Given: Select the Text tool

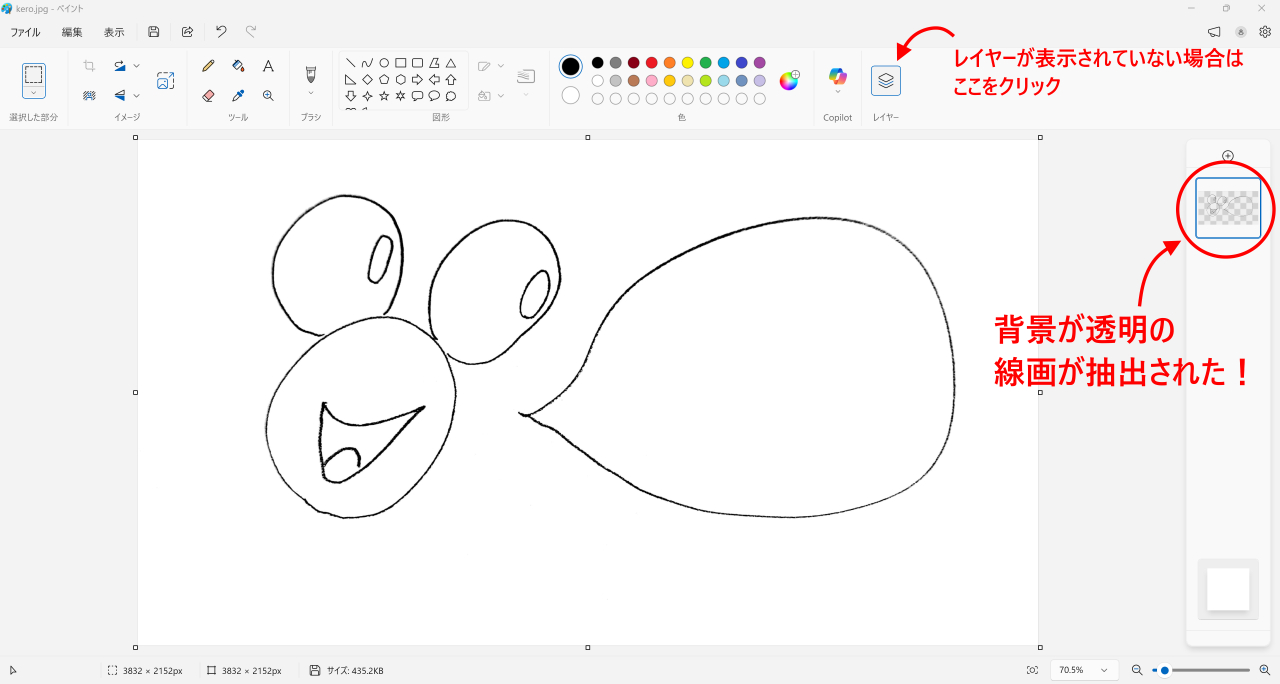Looking at the screenshot, I should 268,66.
